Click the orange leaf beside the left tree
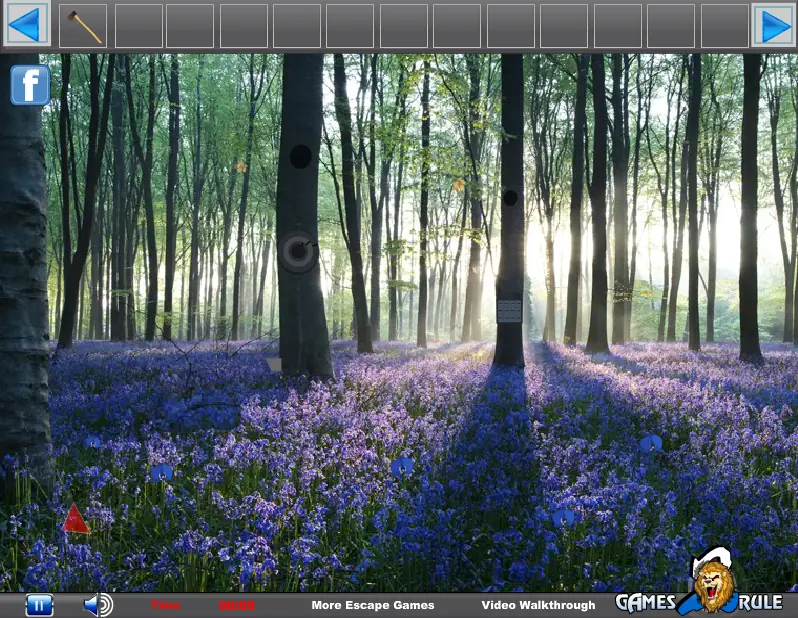The image size is (798, 618). tap(241, 166)
